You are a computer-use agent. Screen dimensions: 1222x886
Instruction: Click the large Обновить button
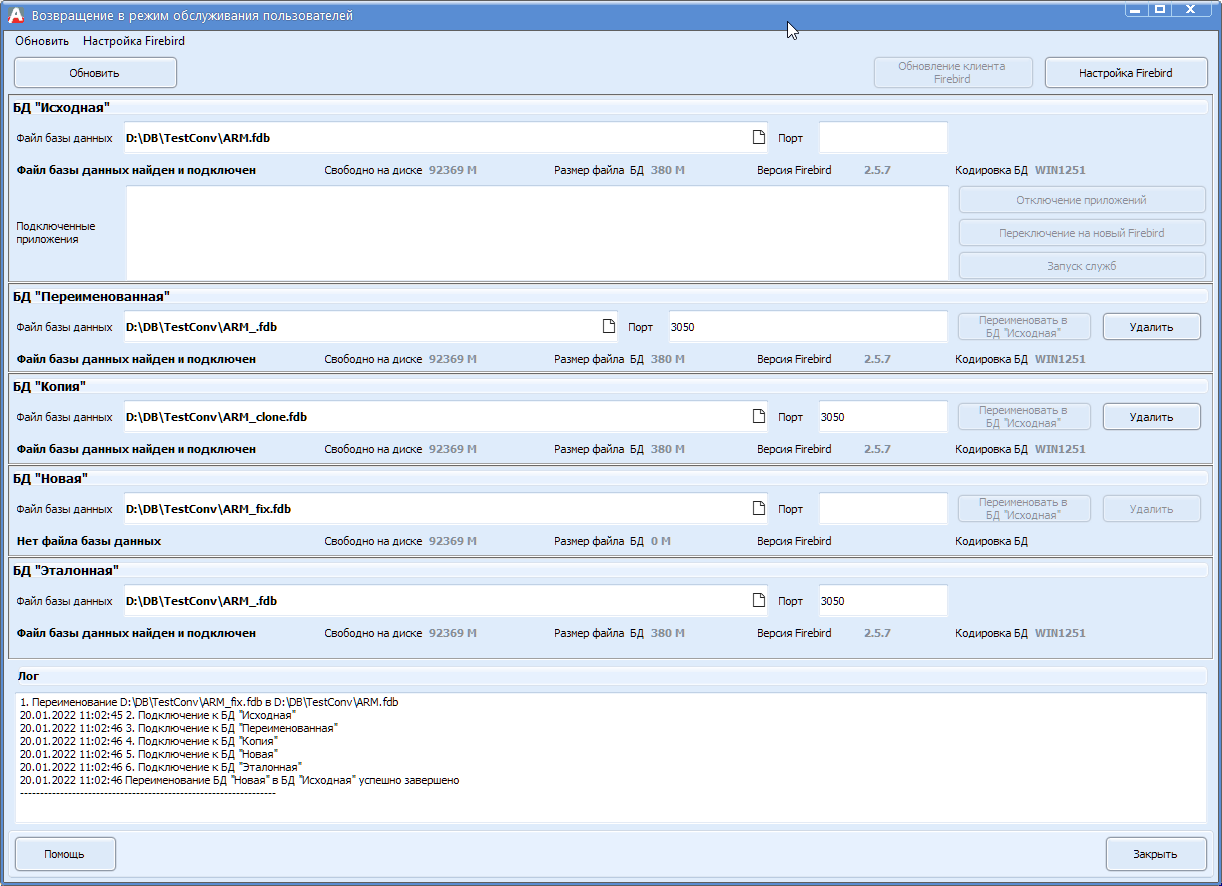click(x=95, y=73)
